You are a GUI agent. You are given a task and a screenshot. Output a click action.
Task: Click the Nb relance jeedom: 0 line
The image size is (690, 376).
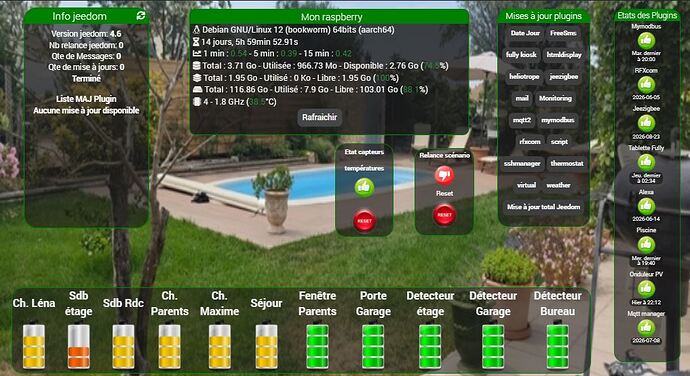coord(86,45)
